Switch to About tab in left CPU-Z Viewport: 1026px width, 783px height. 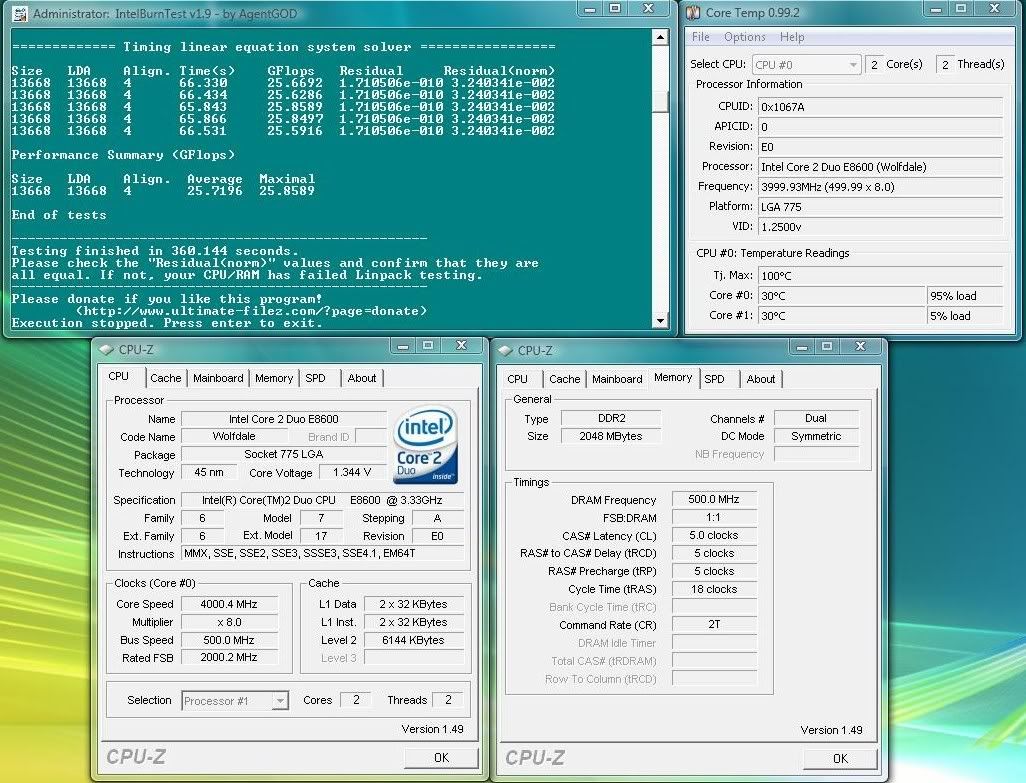tap(362, 378)
